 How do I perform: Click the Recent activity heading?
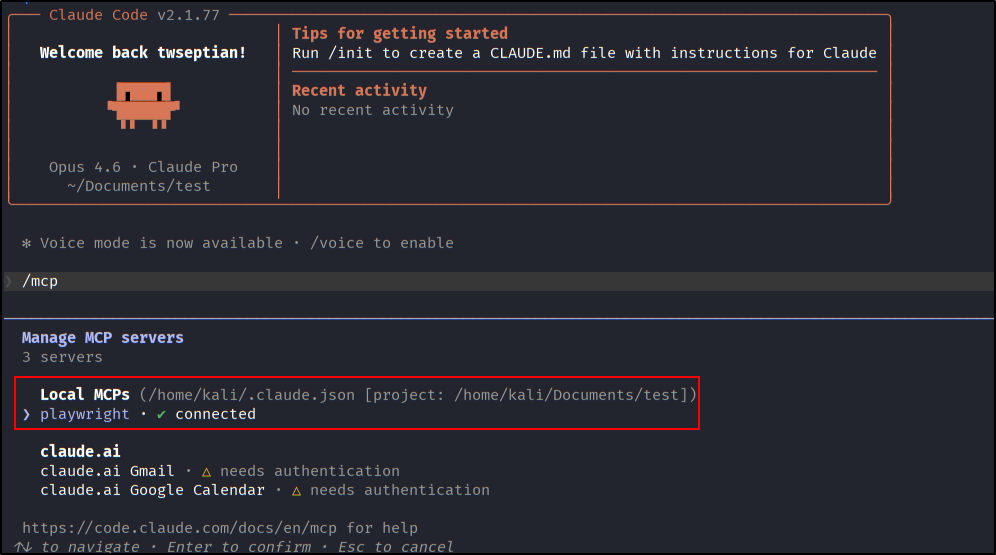point(359,90)
